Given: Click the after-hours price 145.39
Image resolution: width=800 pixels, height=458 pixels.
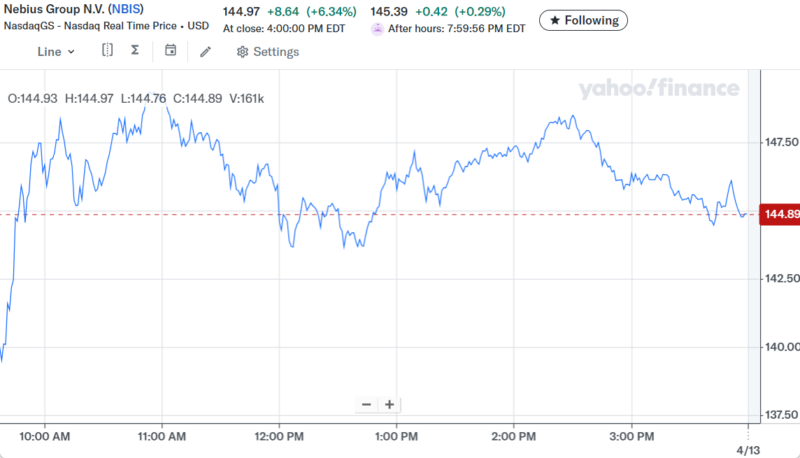Looking at the screenshot, I should point(388,12).
